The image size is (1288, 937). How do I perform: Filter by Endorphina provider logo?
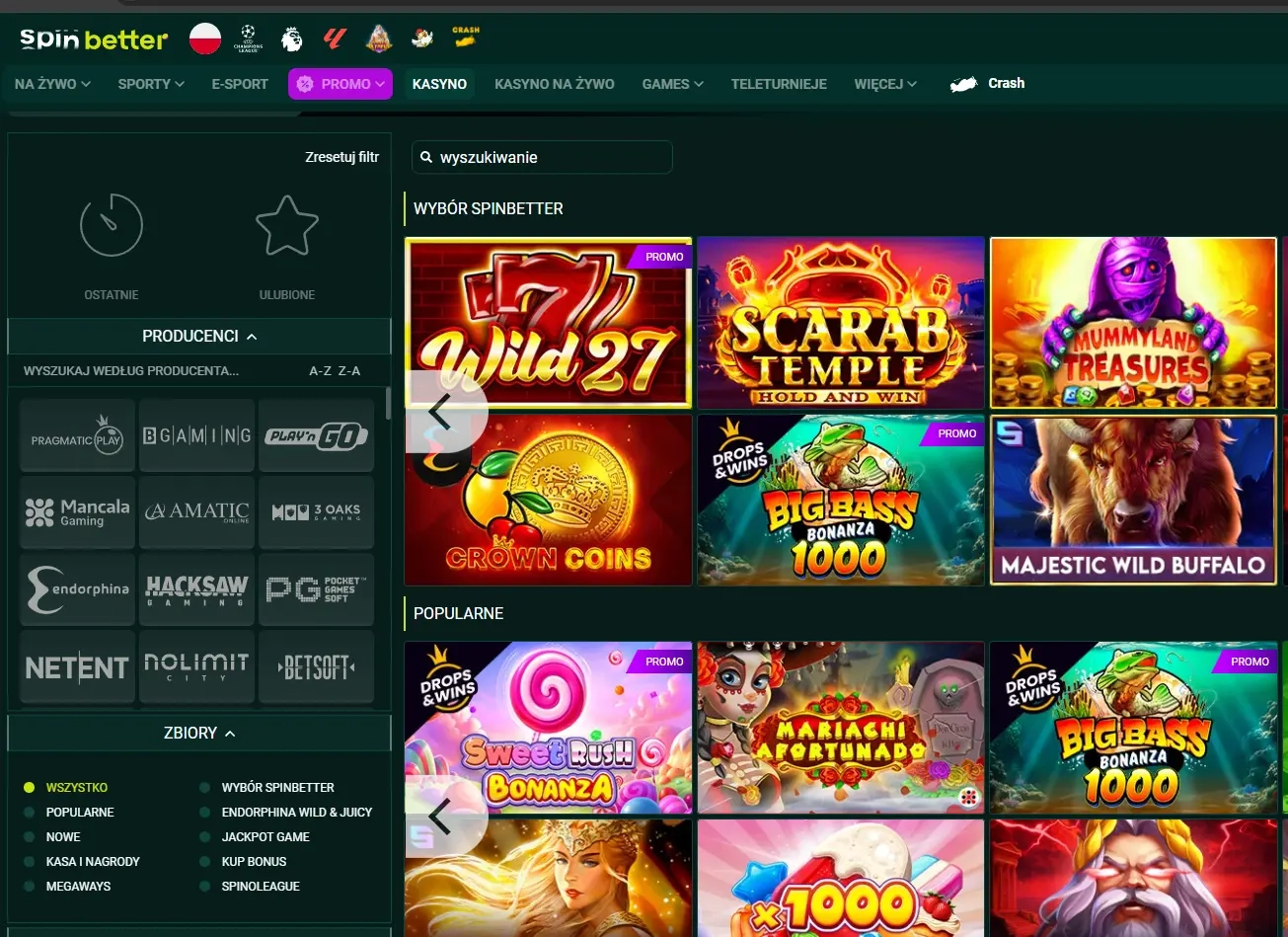77,589
